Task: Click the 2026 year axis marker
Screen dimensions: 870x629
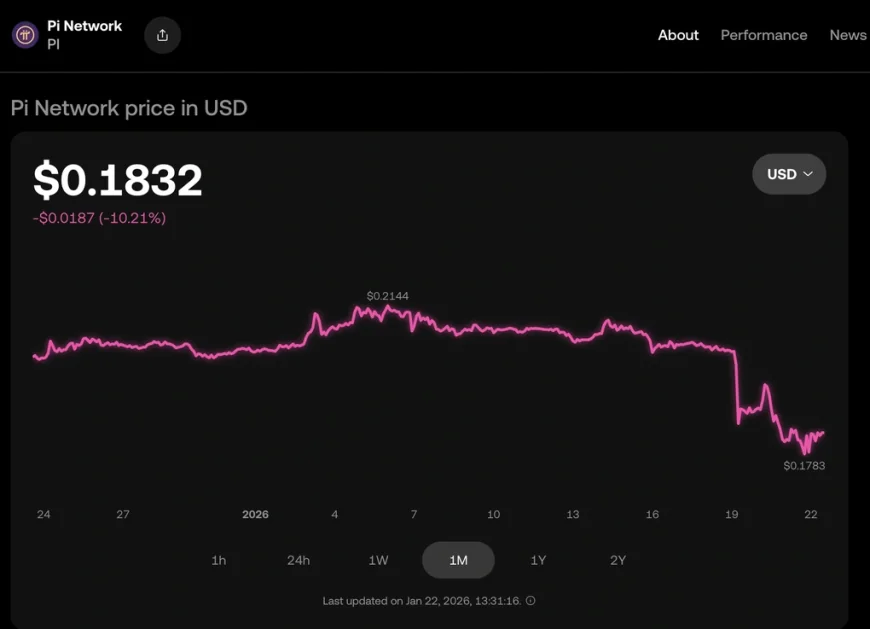Action: coord(256,515)
